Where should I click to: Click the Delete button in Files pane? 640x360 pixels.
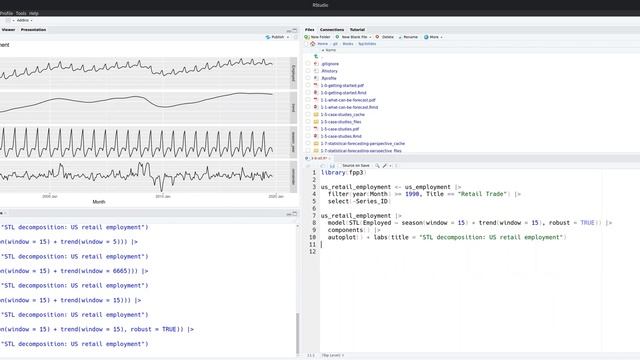coord(384,37)
